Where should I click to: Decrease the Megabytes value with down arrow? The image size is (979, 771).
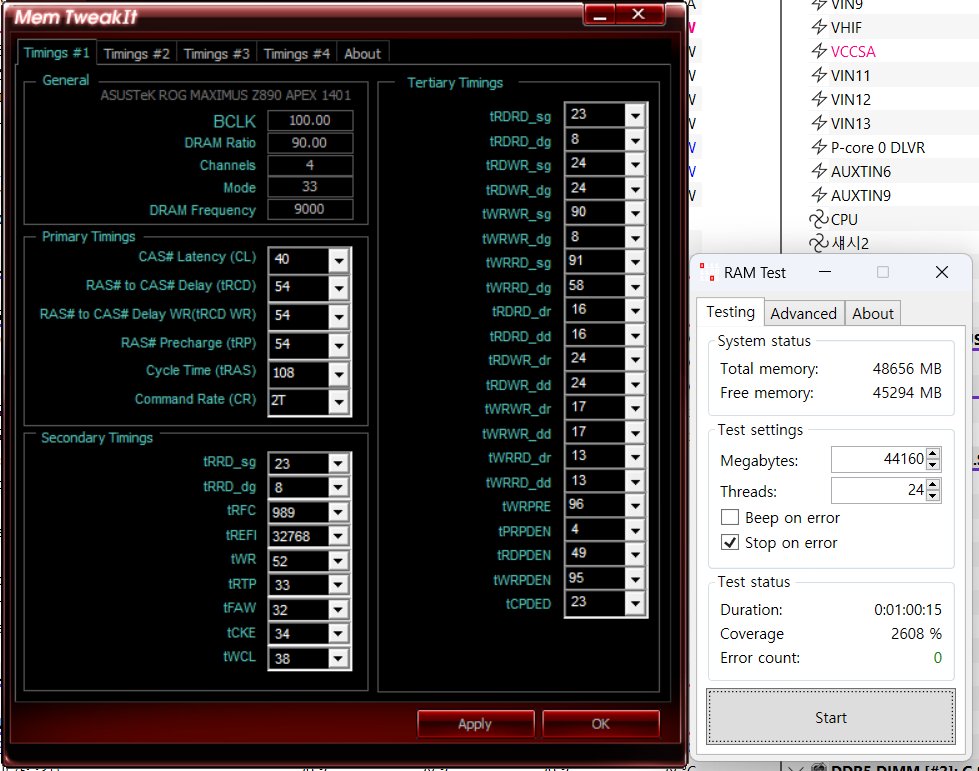click(x=933, y=465)
